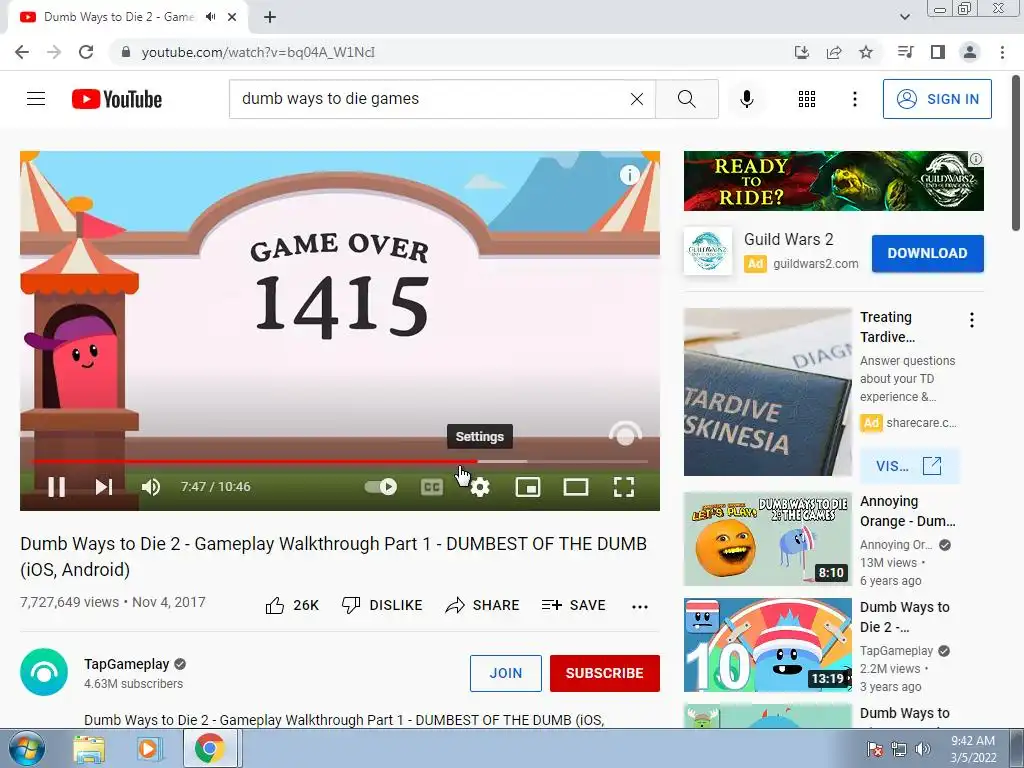Share this page icon

click(x=834, y=52)
